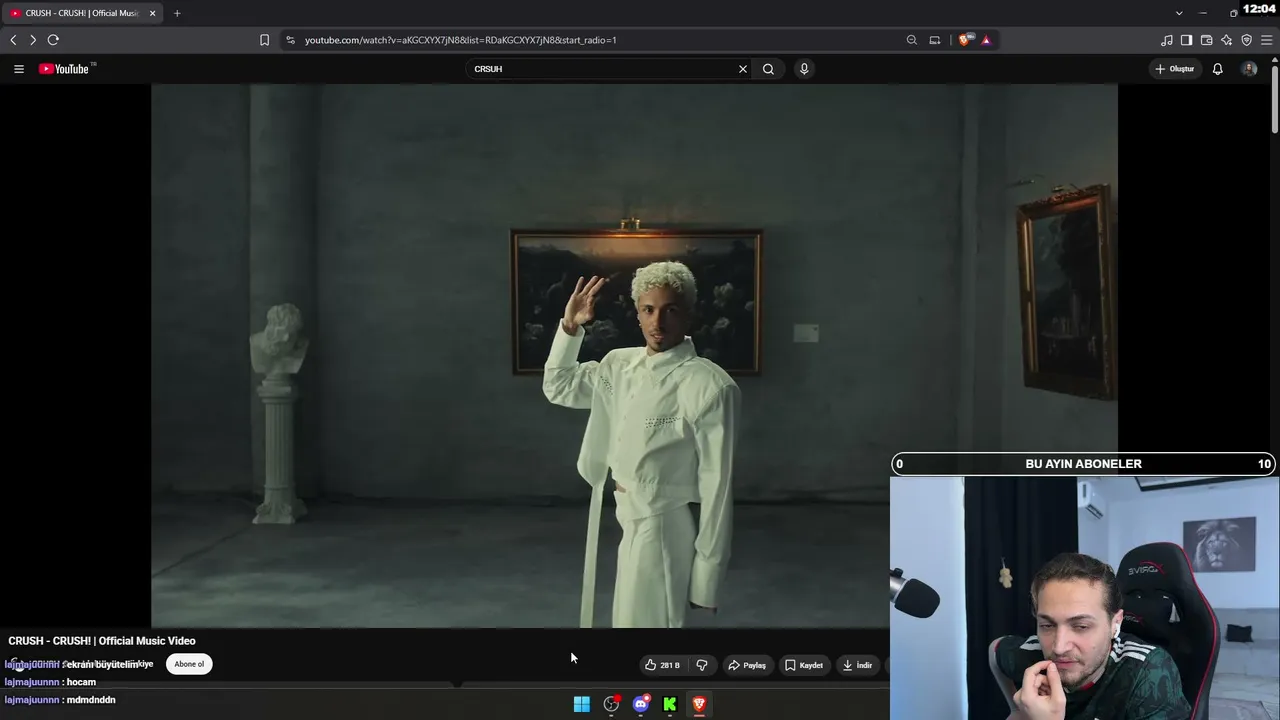The height and width of the screenshot is (720, 1280).
Task: Open the Brave VPN shield icon
Action: [1247, 40]
